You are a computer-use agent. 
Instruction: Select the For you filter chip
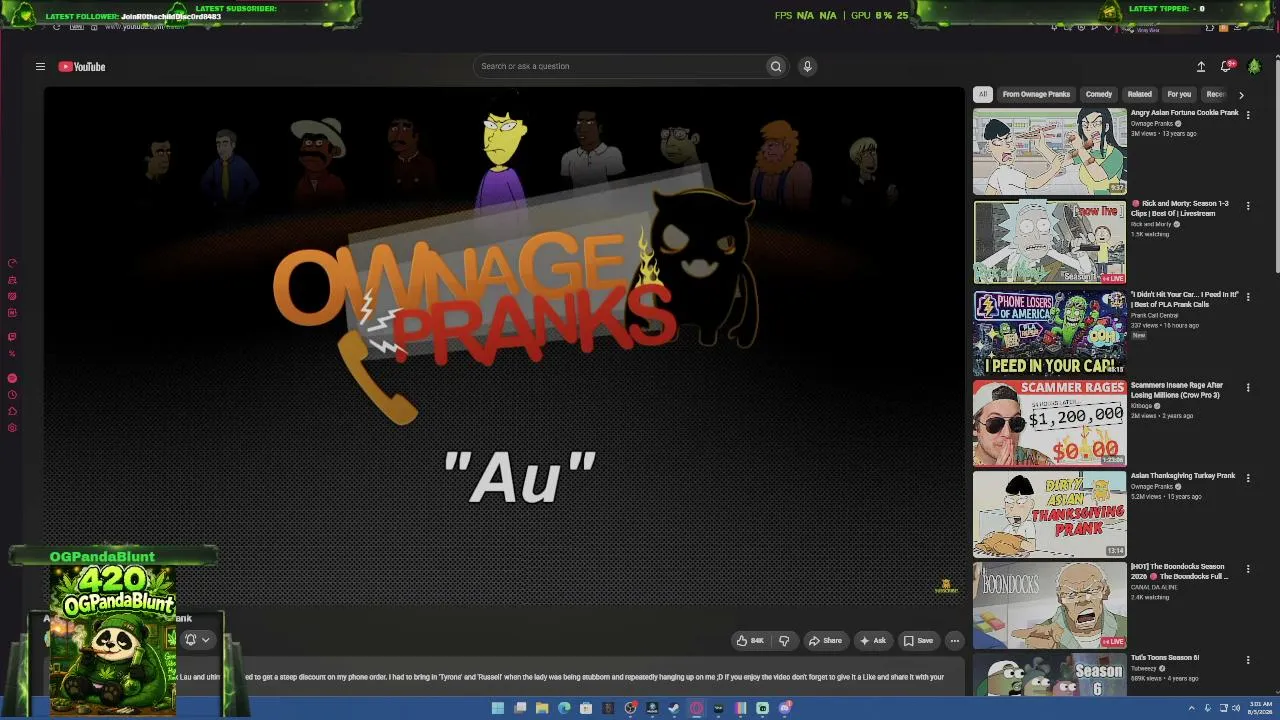[x=1180, y=95]
